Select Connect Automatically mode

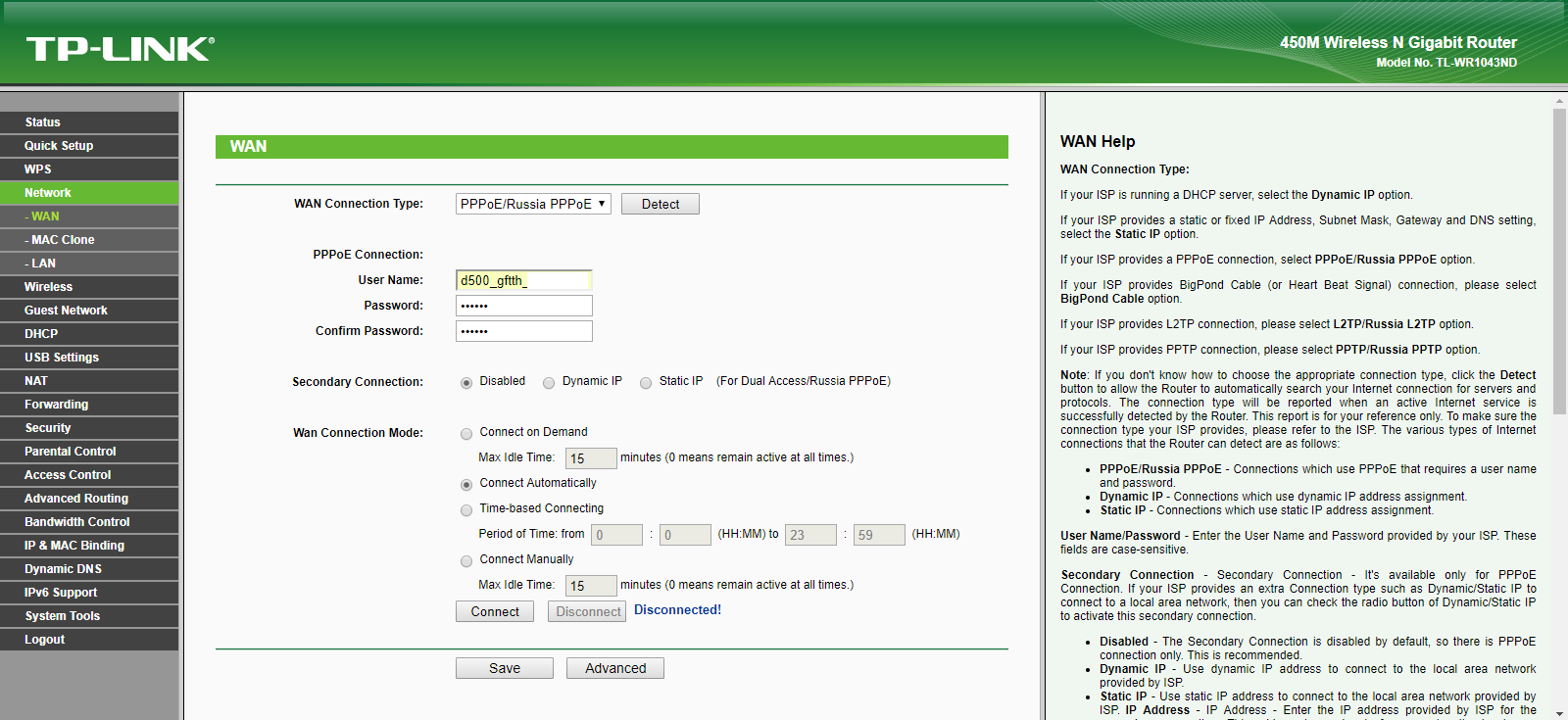(x=466, y=485)
